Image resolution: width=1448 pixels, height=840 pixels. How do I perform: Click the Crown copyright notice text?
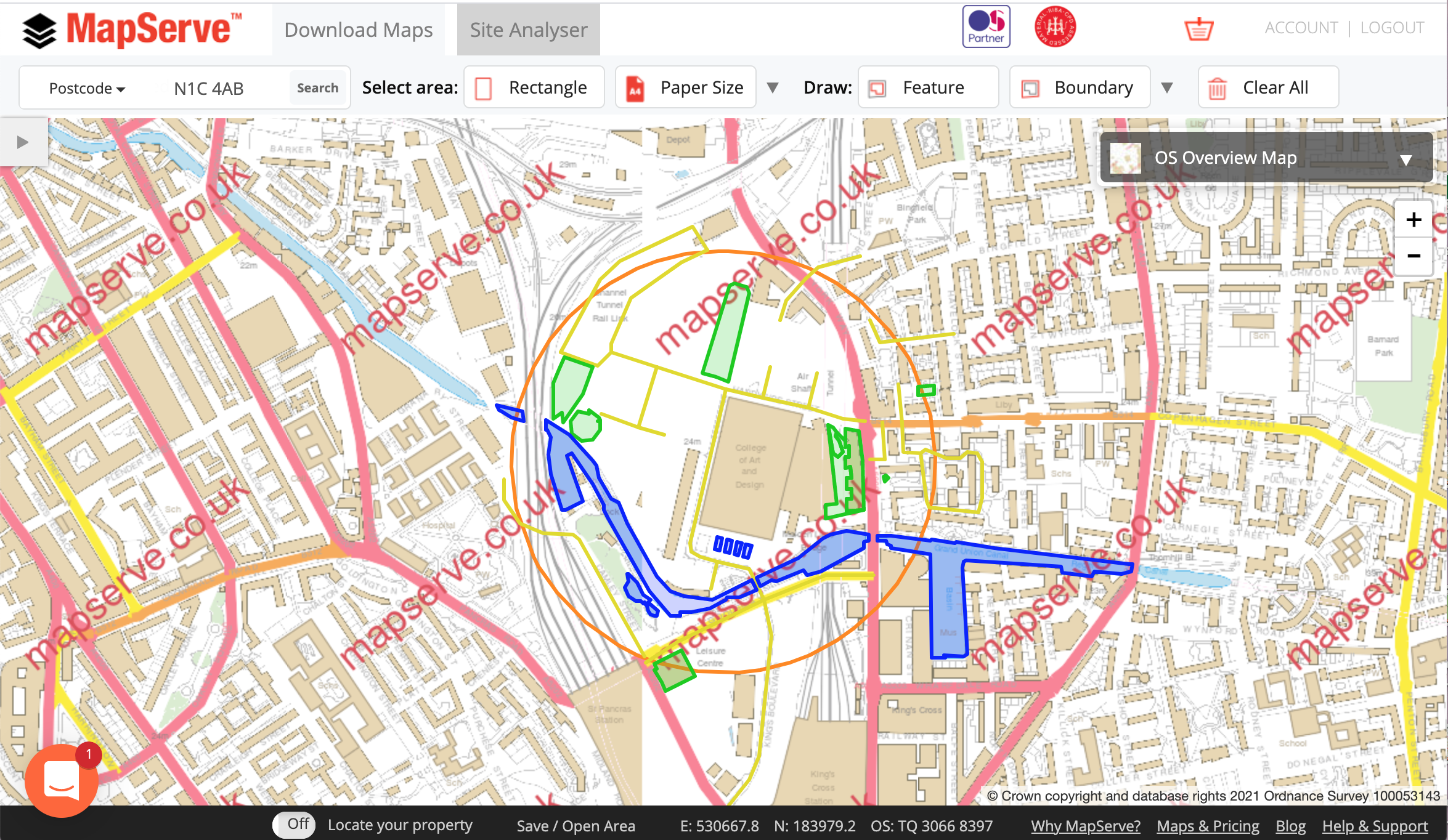click(1213, 796)
